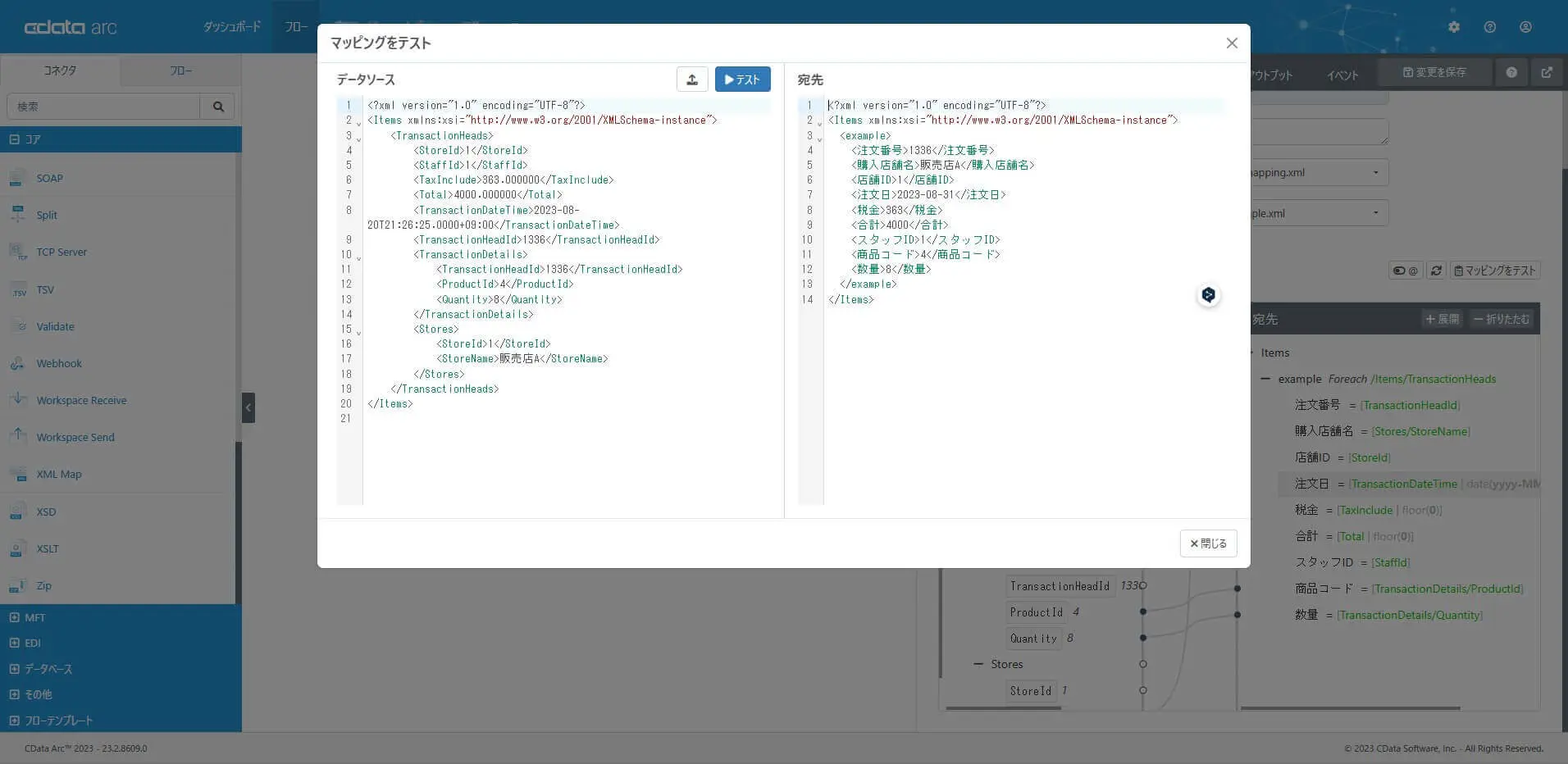
Task: Expand the データベース category
Action: click(x=15, y=669)
